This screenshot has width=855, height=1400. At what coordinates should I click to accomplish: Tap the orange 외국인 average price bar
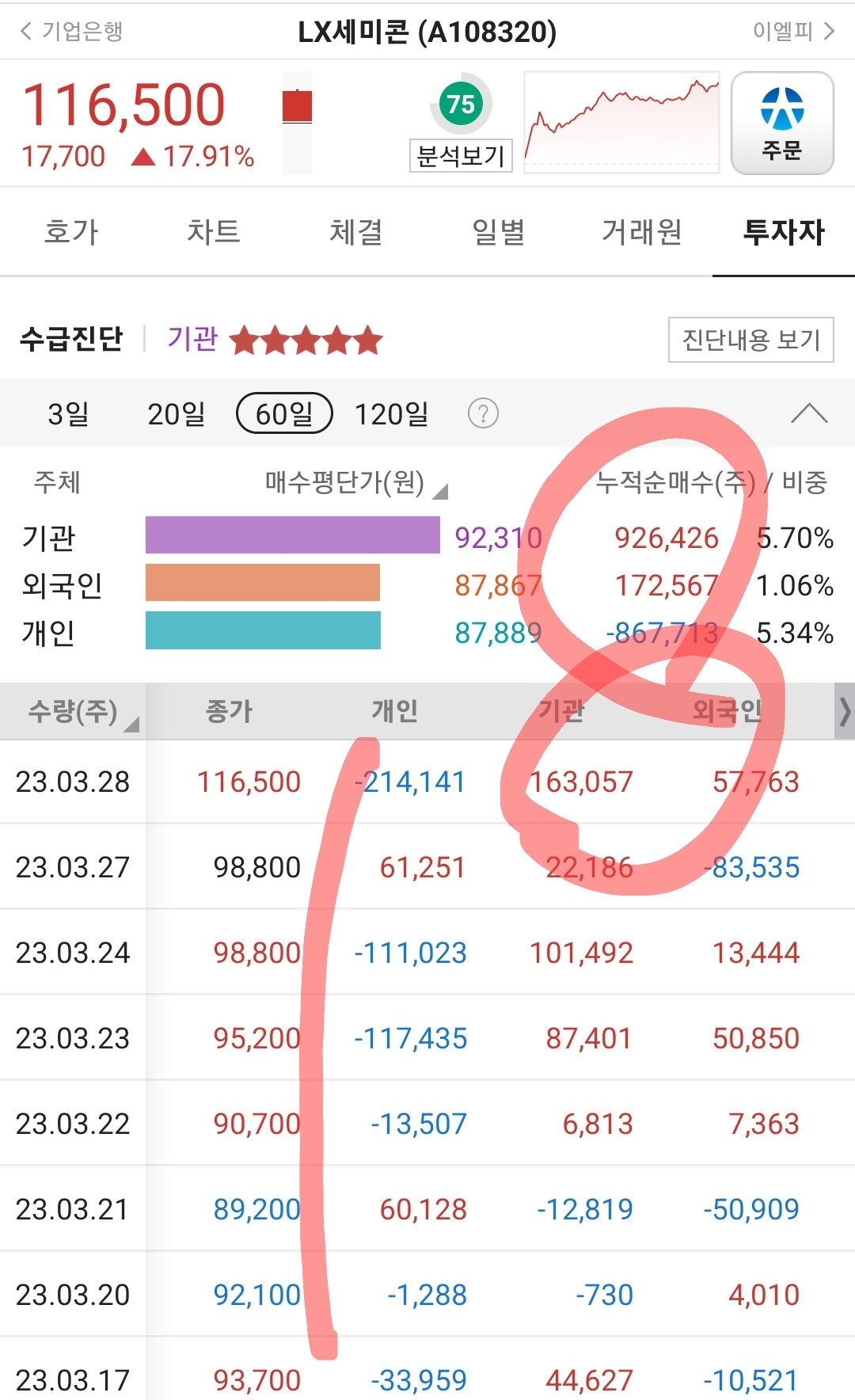(x=263, y=582)
